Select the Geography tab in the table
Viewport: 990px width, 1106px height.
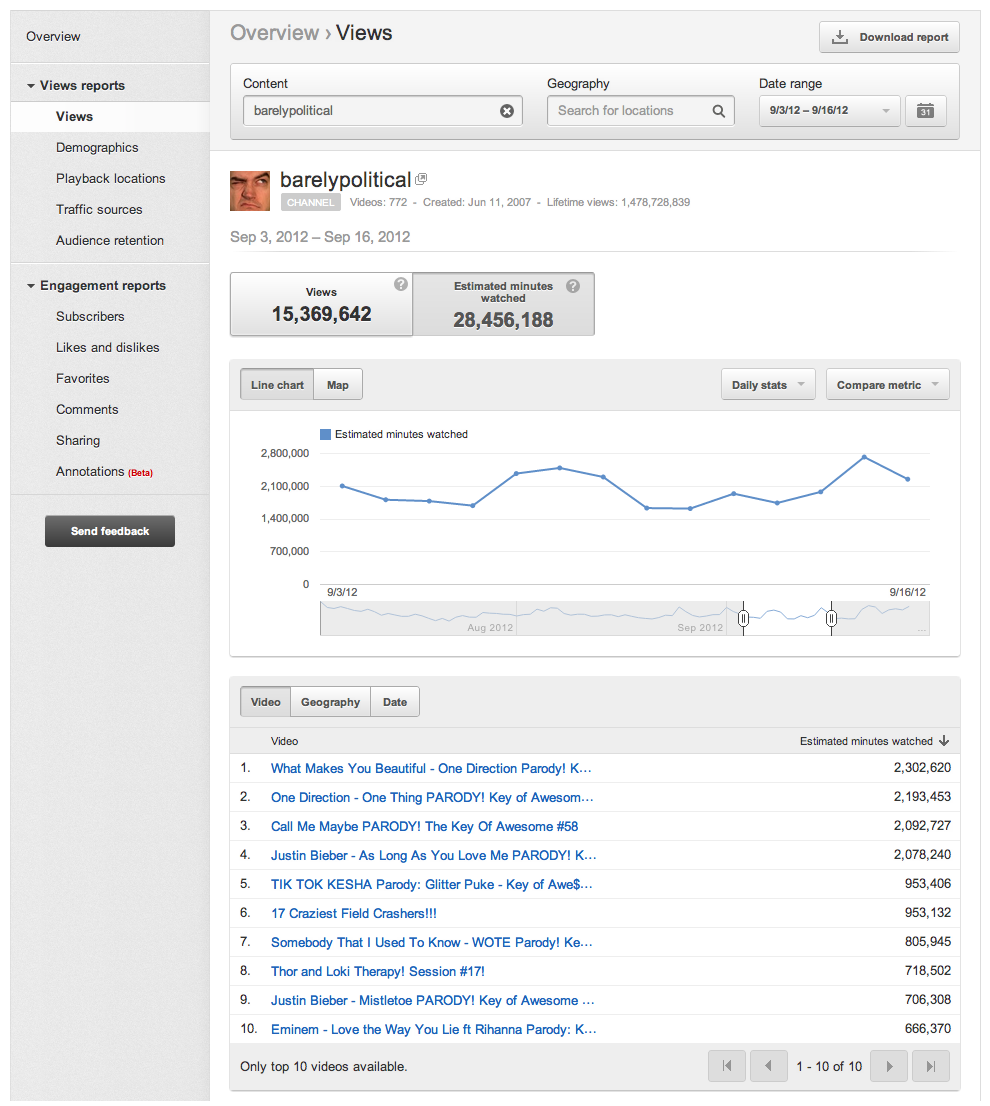click(x=330, y=702)
